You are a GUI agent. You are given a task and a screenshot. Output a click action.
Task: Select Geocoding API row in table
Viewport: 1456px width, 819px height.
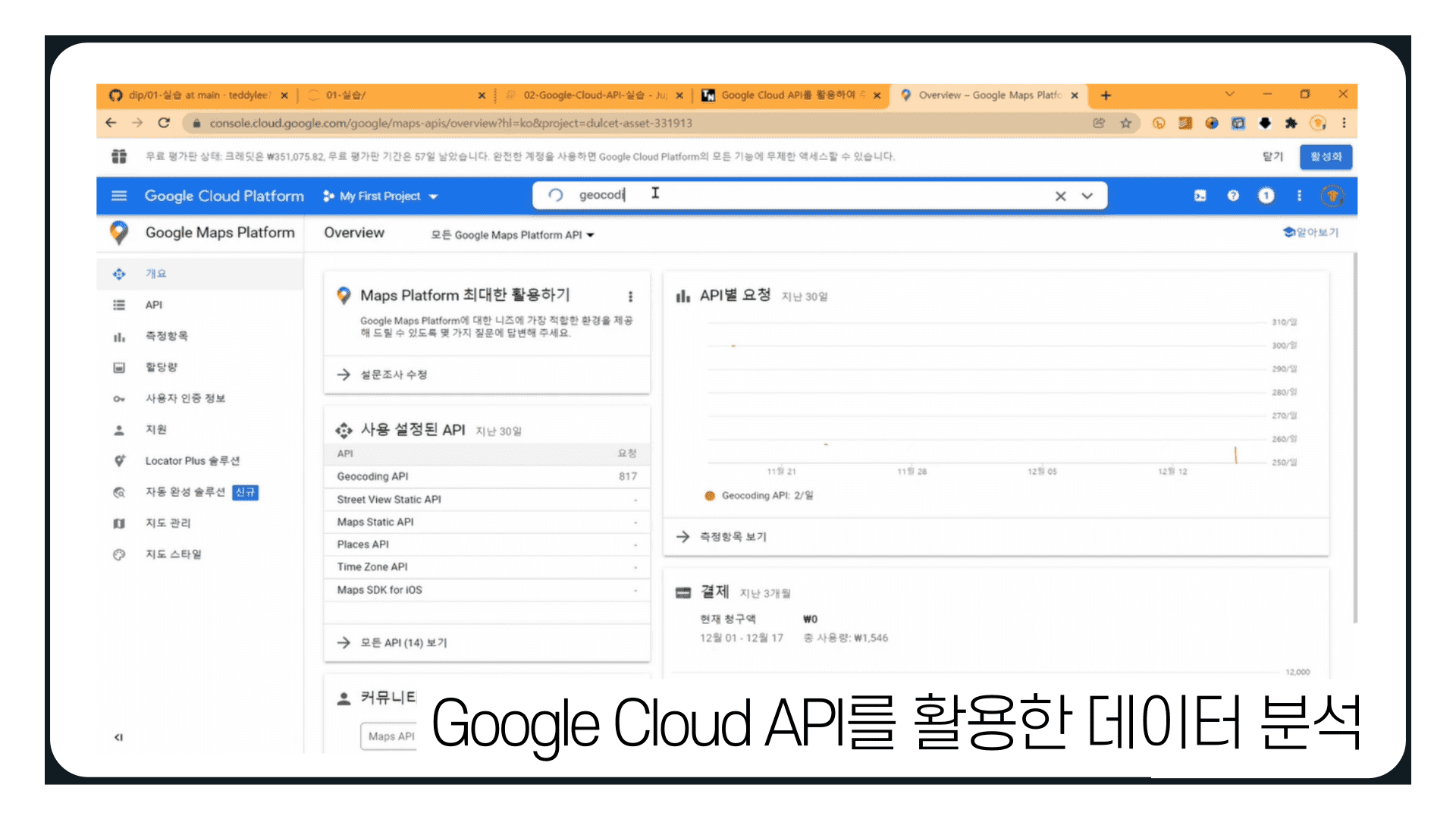coord(487,476)
